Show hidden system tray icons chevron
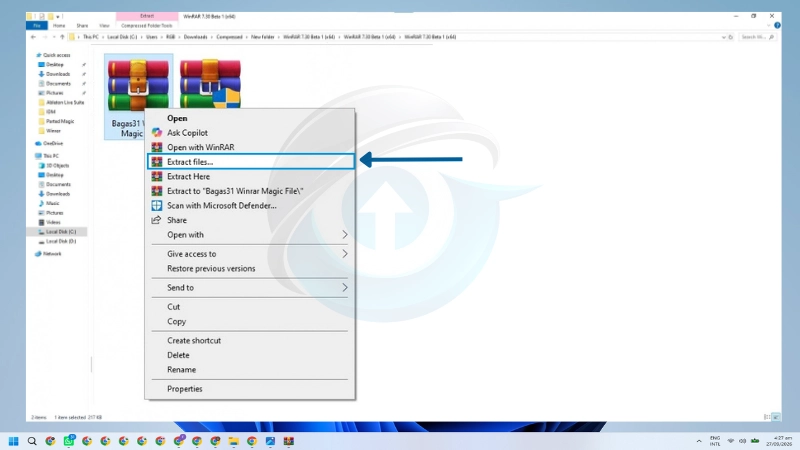800x450 pixels. click(699, 441)
